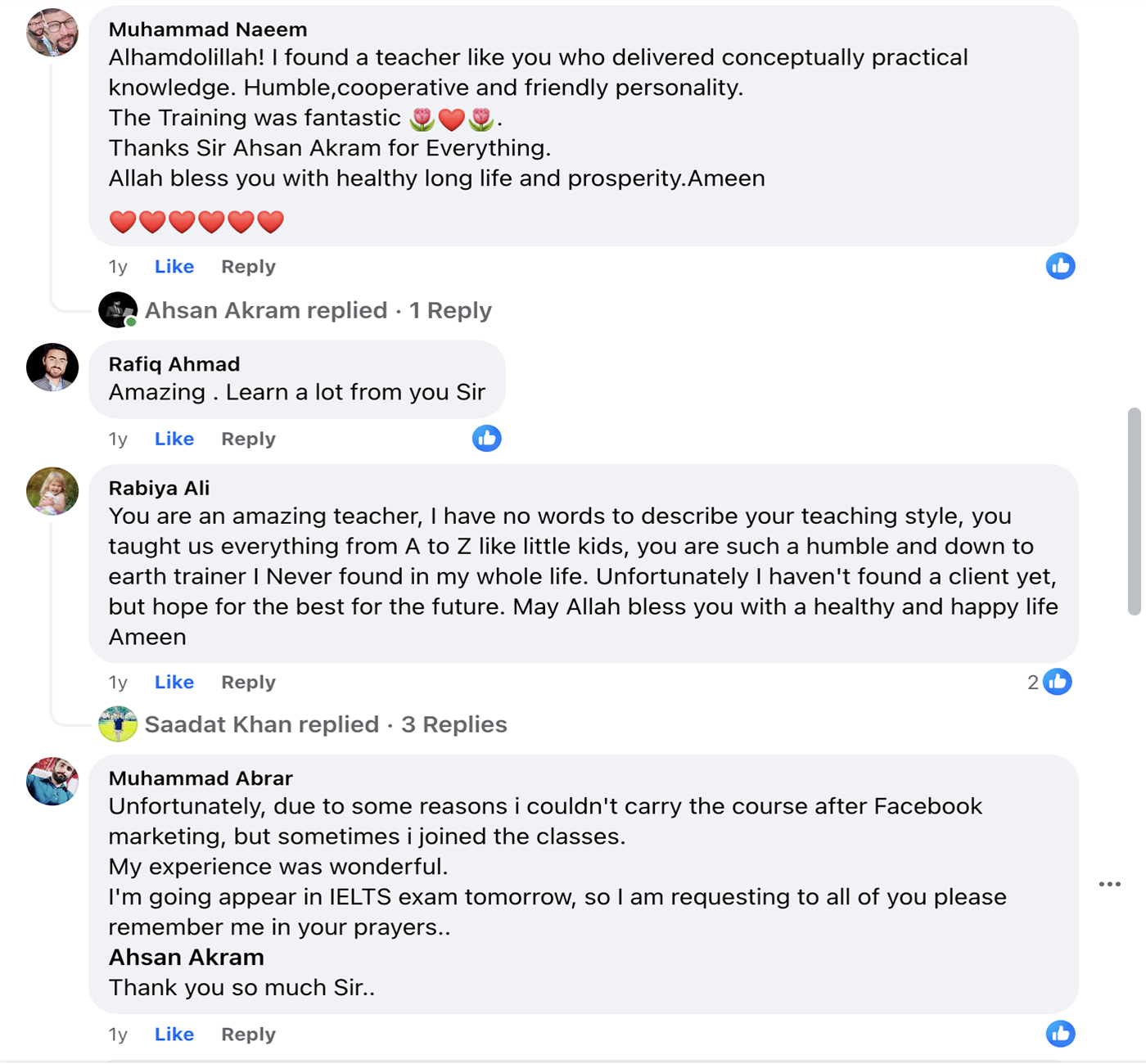Open Muhammad Abrar's profile picture
This screenshot has width=1146, height=1064.
[52, 781]
